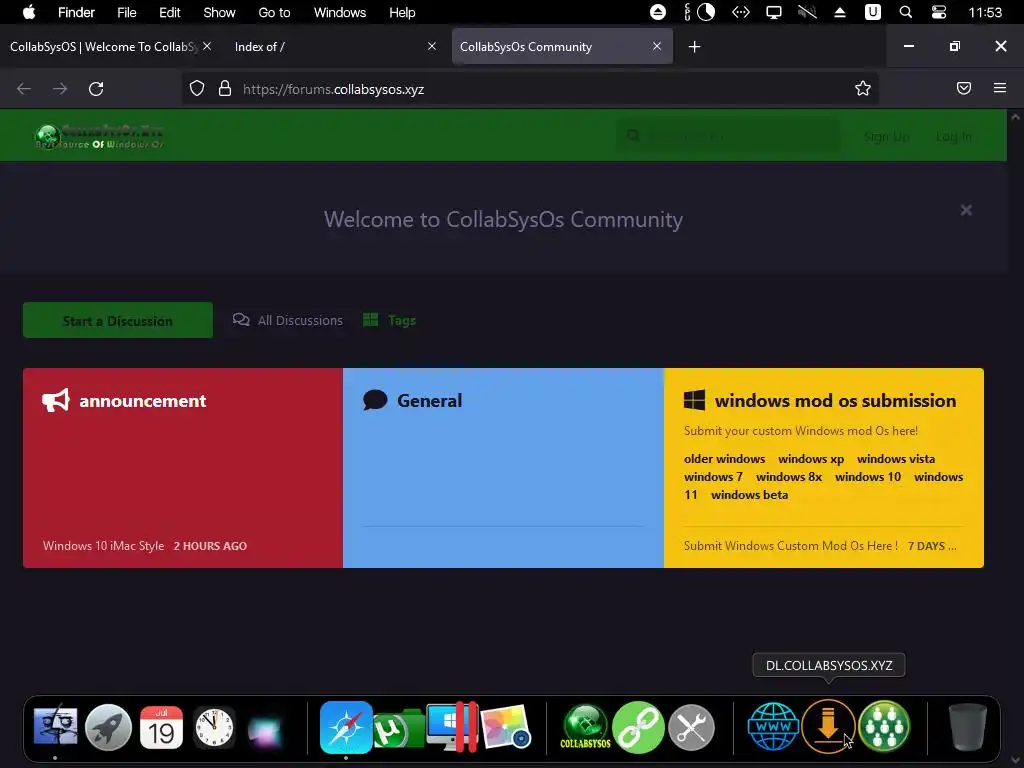Open the Apple menu
Screen dimensions: 1024x768
[29, 12]
